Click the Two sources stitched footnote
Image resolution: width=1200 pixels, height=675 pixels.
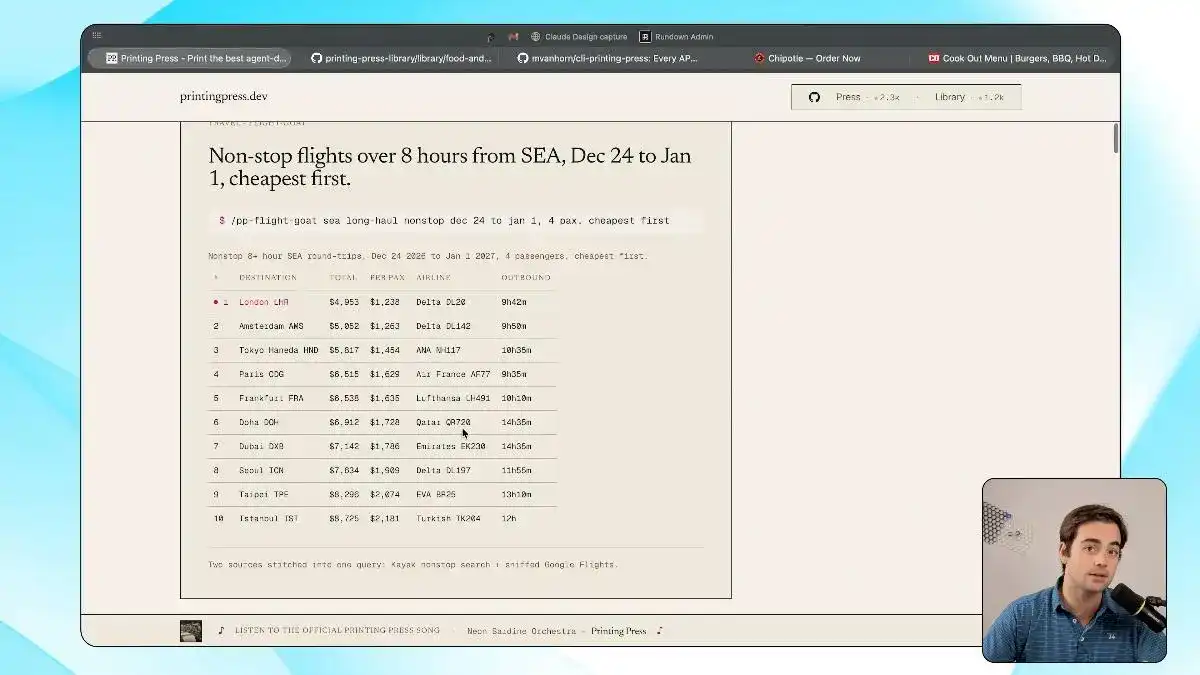(x=413, y=564)
